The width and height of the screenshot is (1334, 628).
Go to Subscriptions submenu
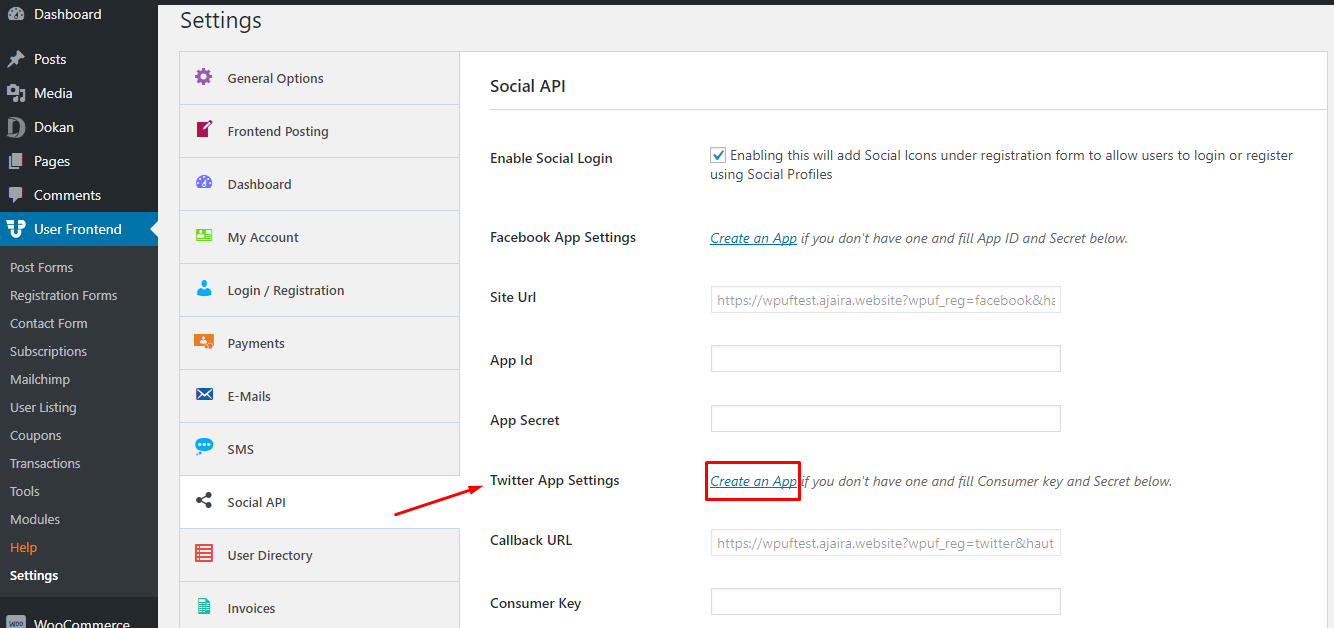click(48, 351)
